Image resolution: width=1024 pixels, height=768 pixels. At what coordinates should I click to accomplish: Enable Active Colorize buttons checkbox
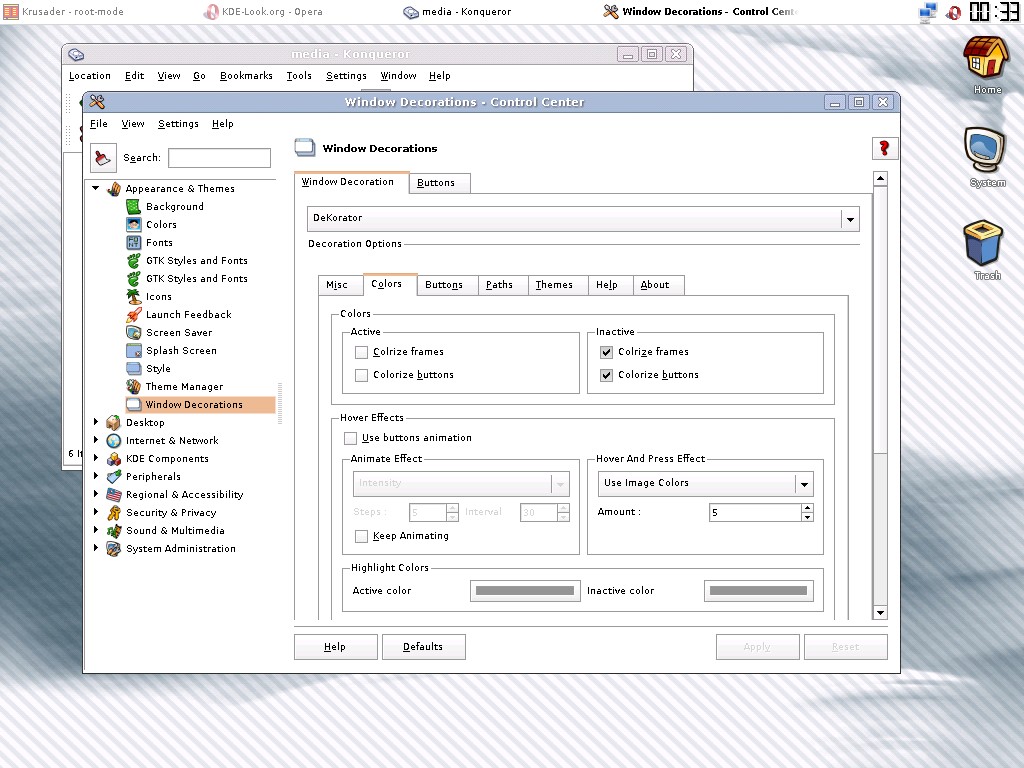[361, 376]
